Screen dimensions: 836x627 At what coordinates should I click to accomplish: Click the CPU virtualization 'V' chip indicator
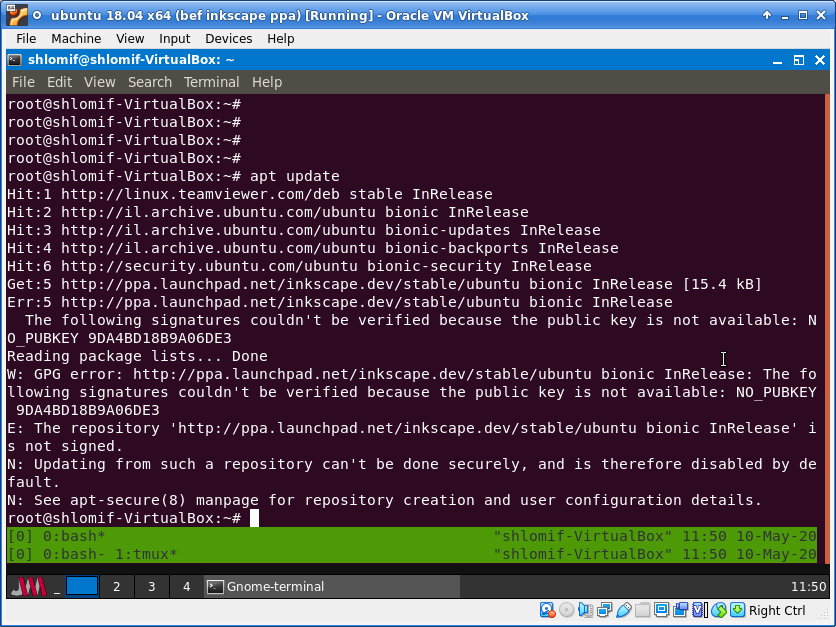pyautogui.click(x=699, y=610)
